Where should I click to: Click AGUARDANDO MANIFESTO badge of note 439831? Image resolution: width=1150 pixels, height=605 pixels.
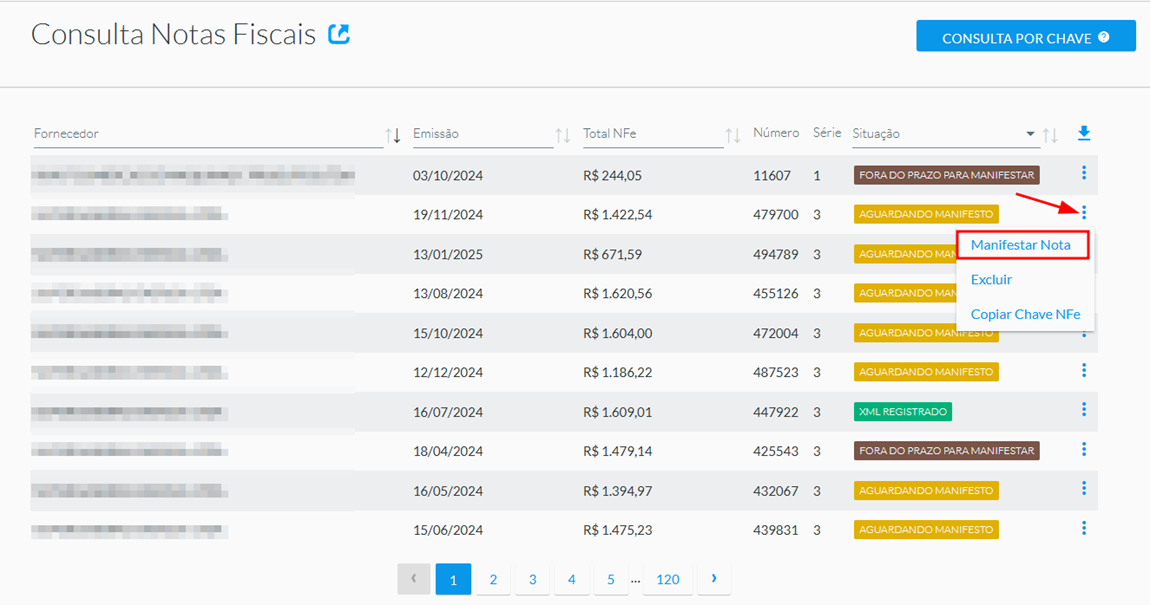(x=926, y=529)
